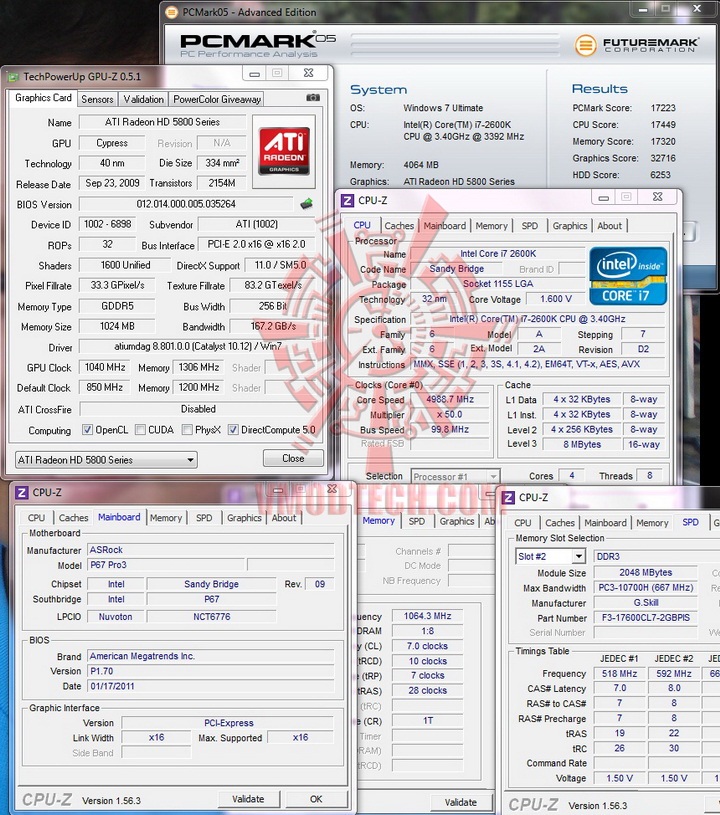The width and height of the screenshot is (720, 815).
Task: Click the PCMark05 title bar icon
Action: pos(171,12)
